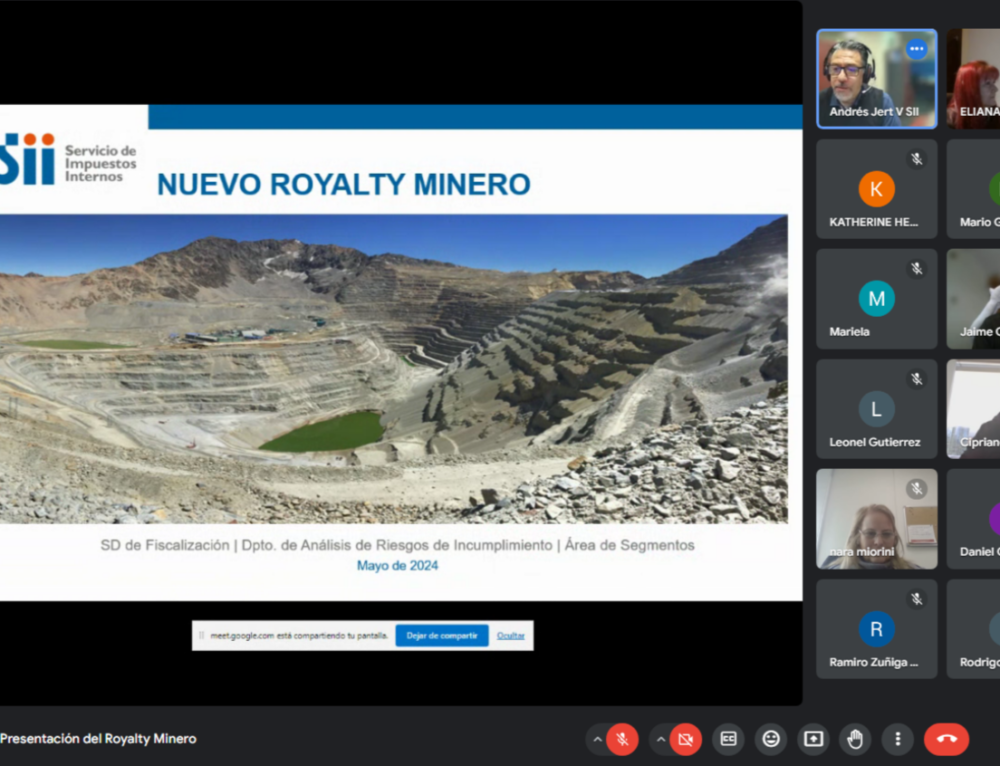The height and width of the screenshot is (766, 1000).
Task: Click Ramiro Zuñiga's blue R avatar
Action: (877, 629)
